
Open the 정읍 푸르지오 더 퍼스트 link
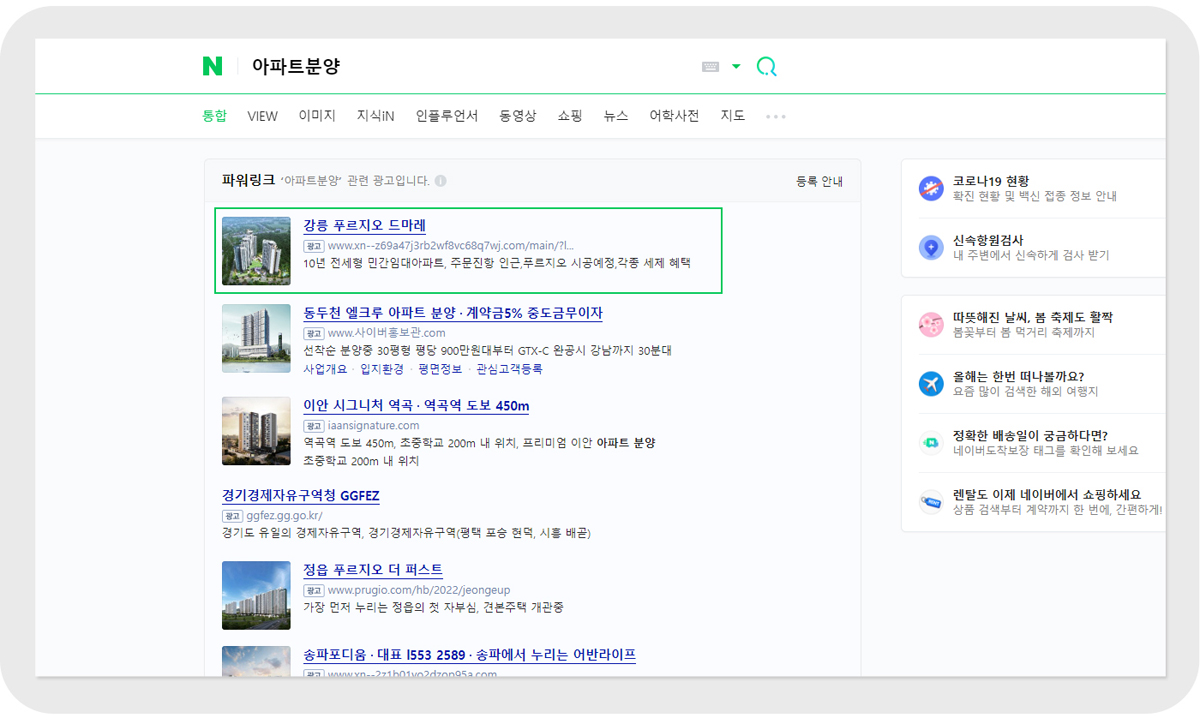(x=373, y=569)
